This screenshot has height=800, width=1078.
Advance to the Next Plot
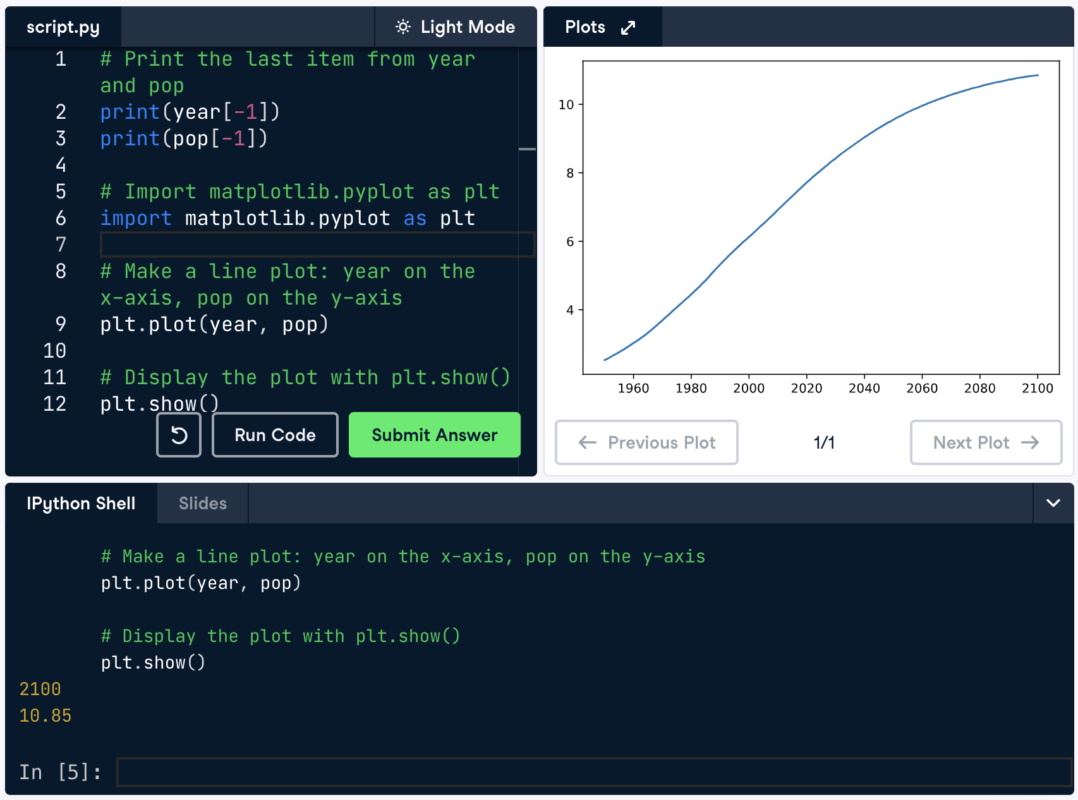tap(985, 442)
